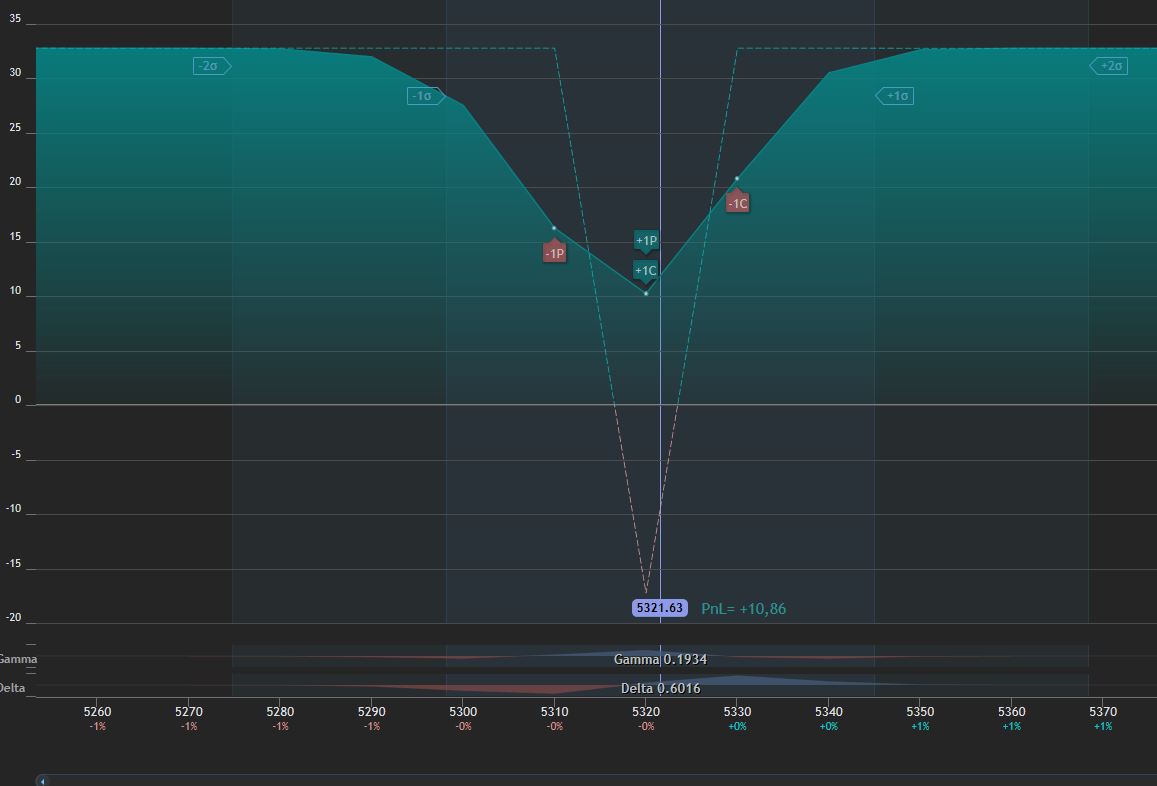
Task: Click the 5370 price axis label
Action: 1102,711
